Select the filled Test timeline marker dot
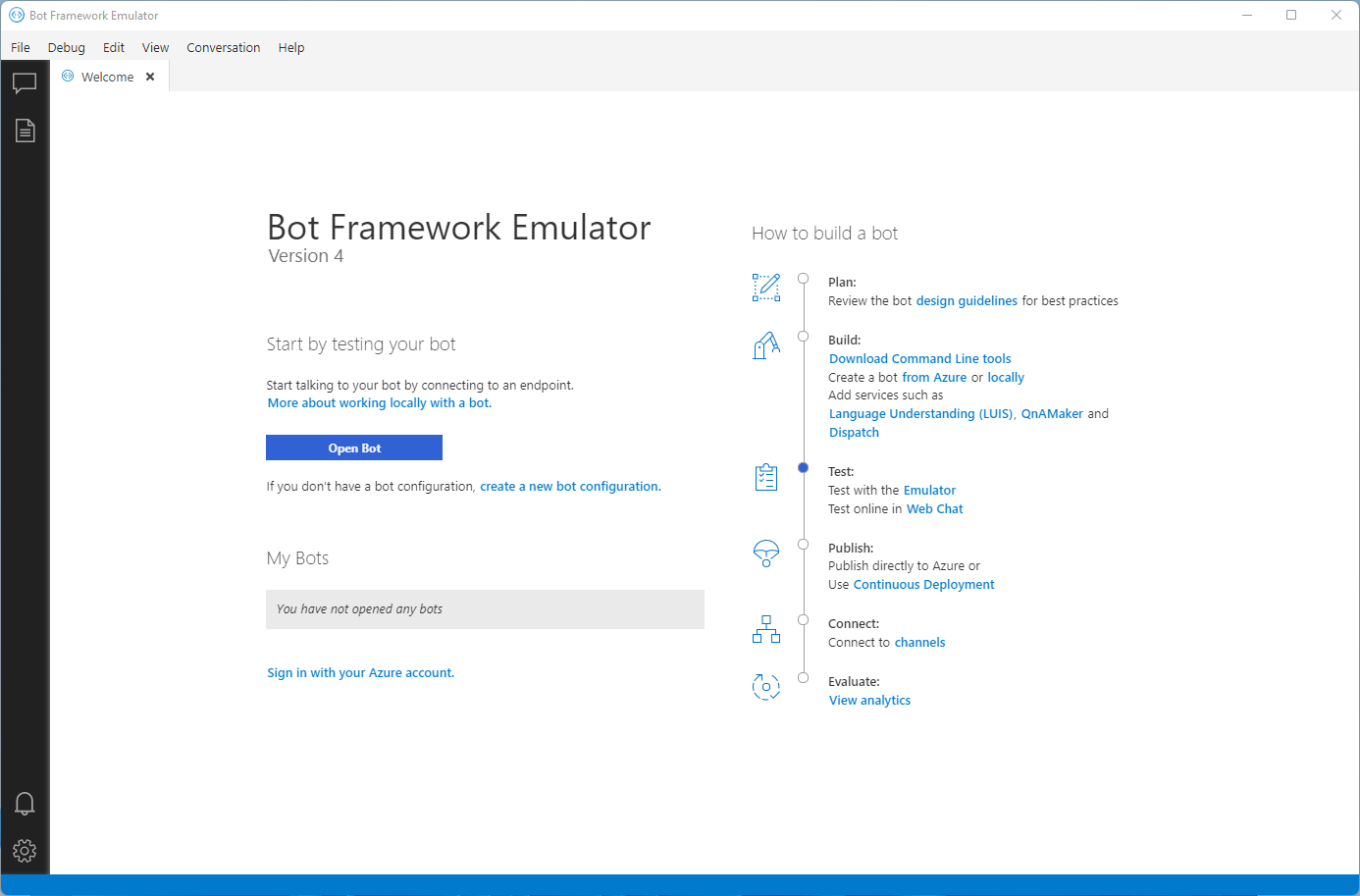This screenshot has width=1360, height=896. [803, 468]
